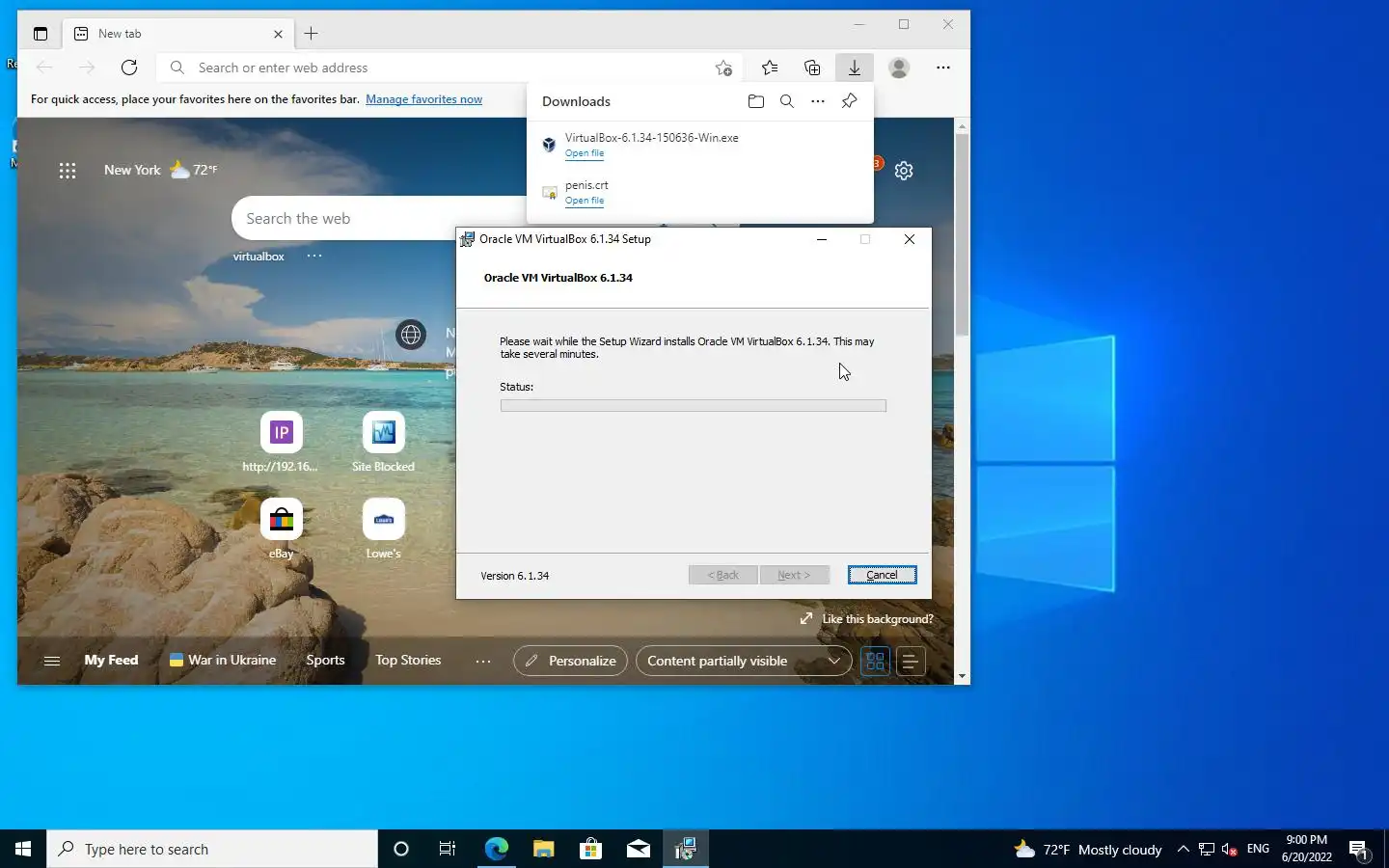Open the notification center icon

[x=1359, y=850]
